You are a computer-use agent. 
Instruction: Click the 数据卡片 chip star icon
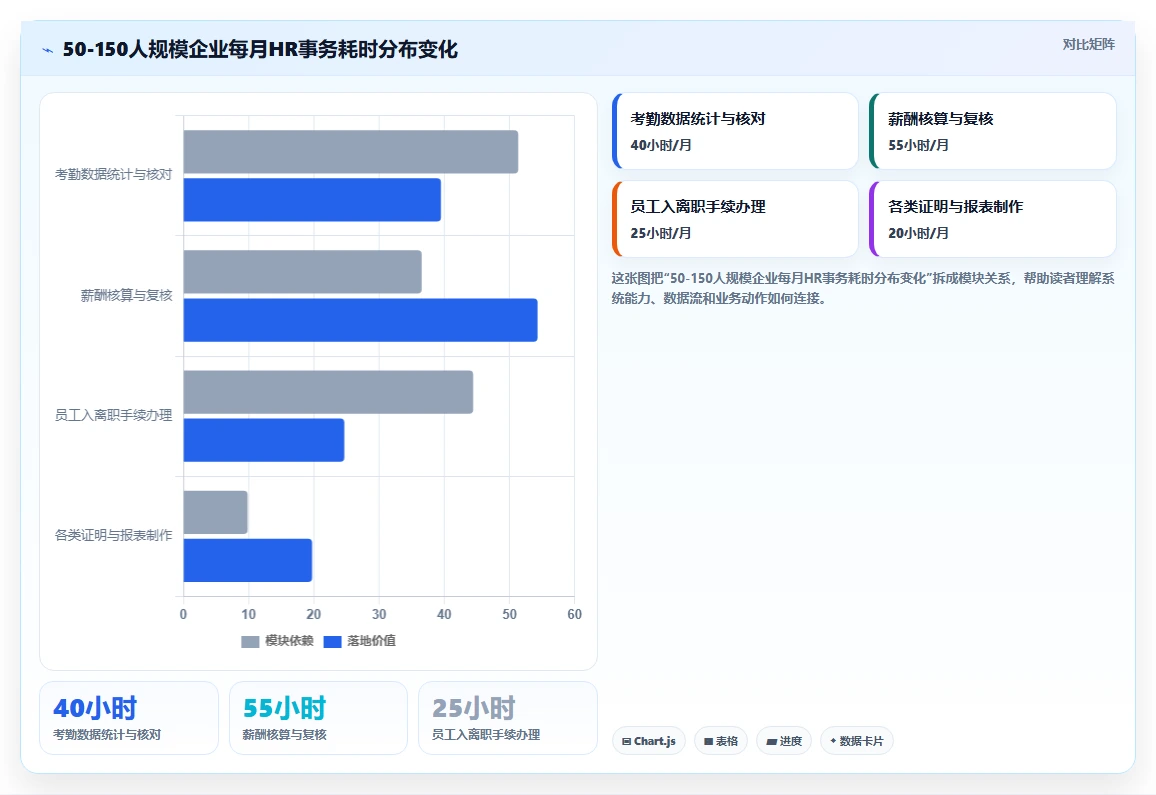point(833,741)
